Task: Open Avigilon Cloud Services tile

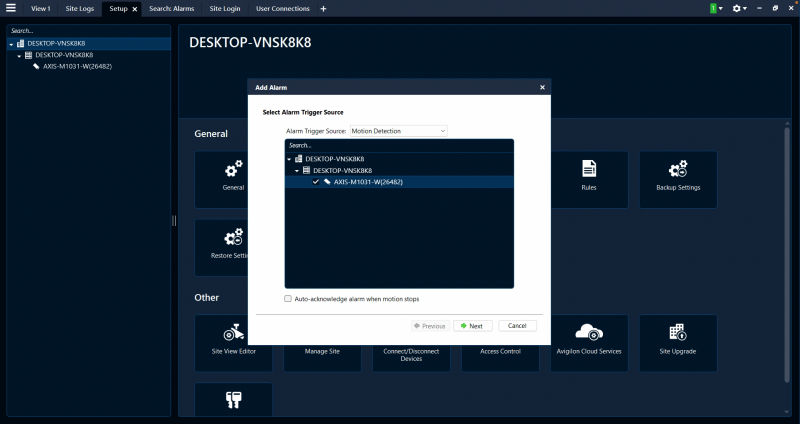Action: tap(589, 343)
